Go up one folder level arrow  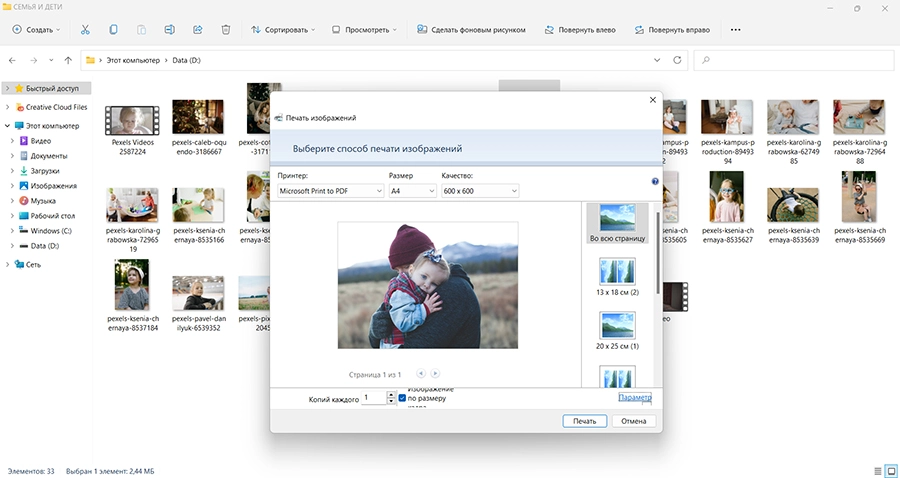click(x=67, y=60)
